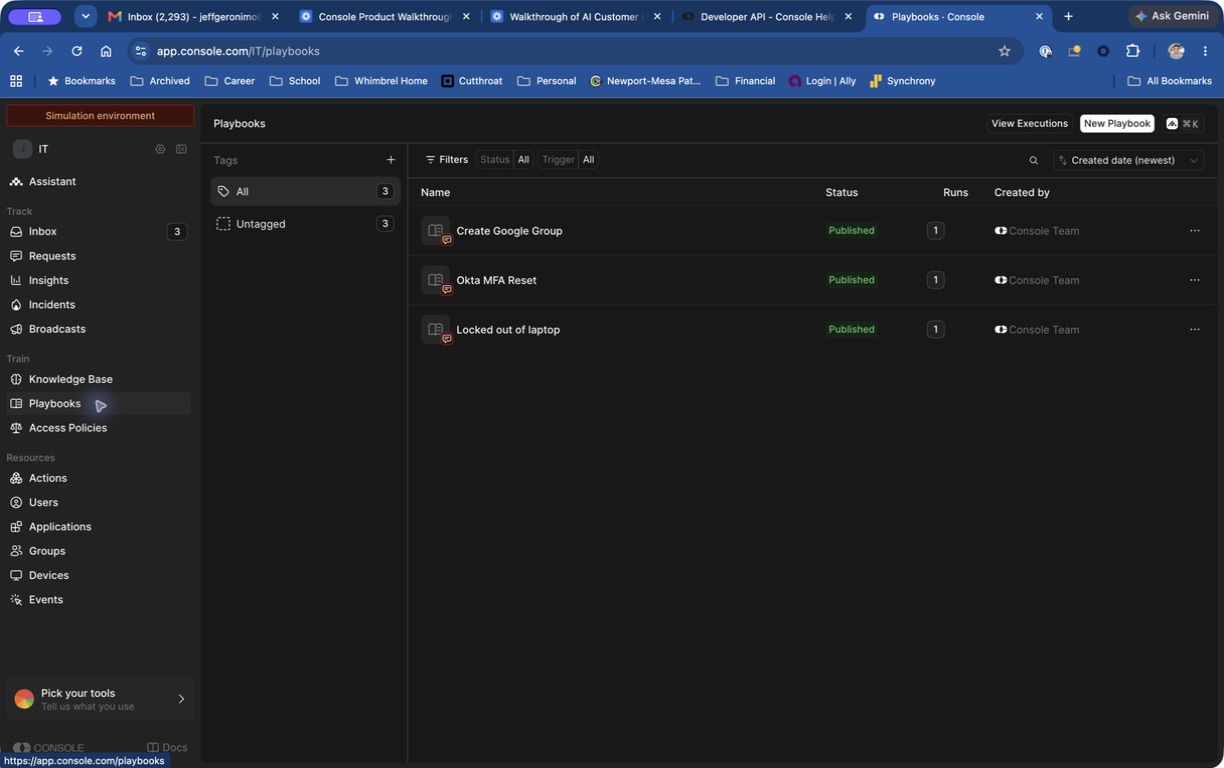Switch to Console Product Walkthrough tab
Viewport: 1224px width, 768px height.
384,16
